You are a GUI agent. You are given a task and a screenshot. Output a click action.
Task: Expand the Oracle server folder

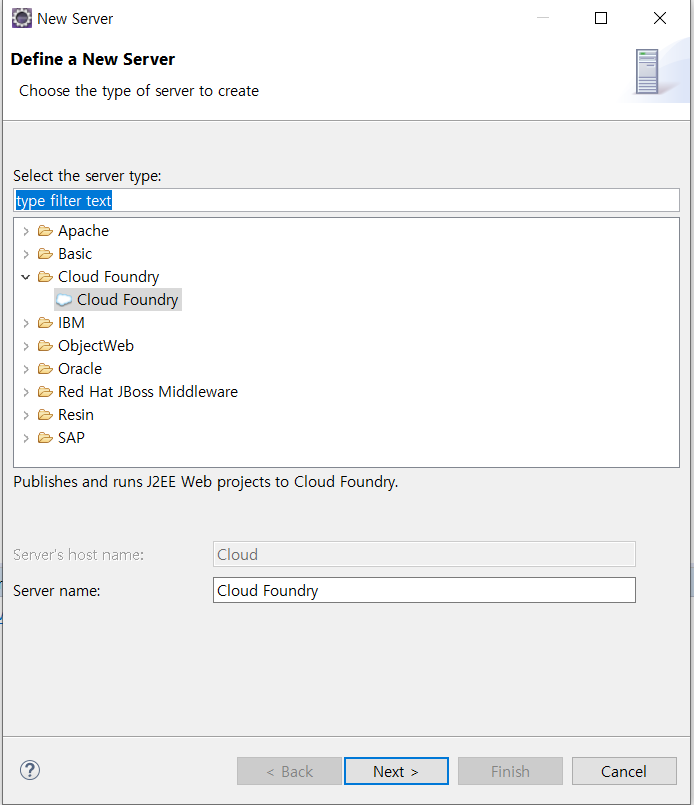(x=26, y=369)
